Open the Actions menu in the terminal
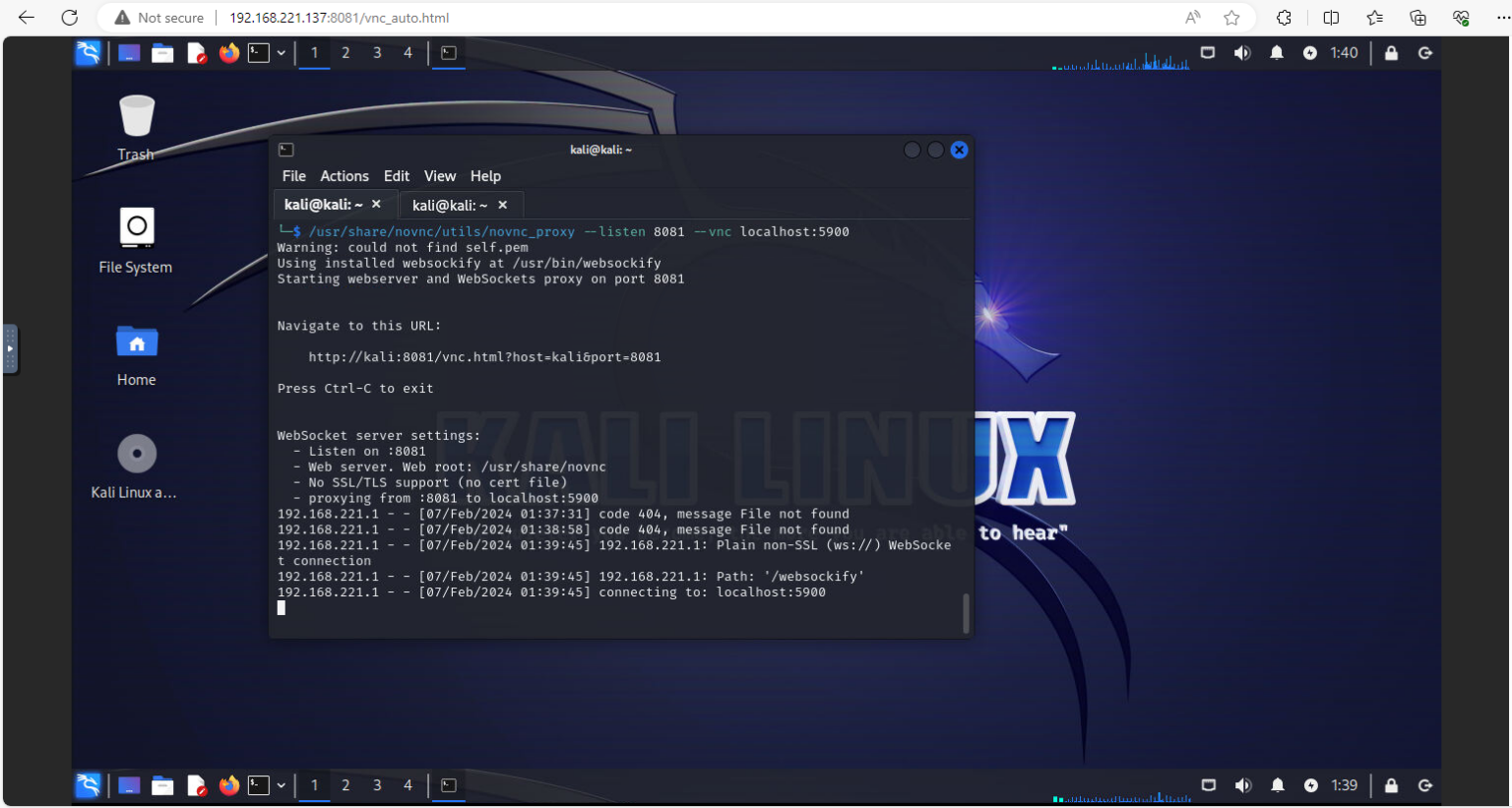 [x=345, y=176]
